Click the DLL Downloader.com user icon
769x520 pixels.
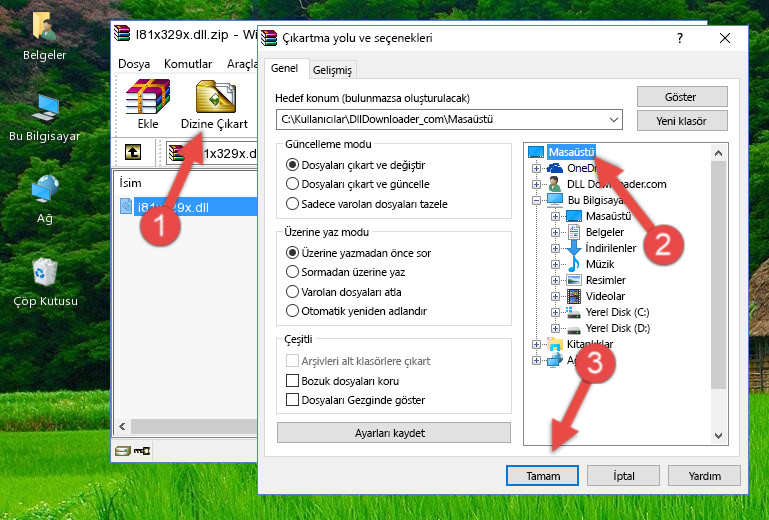[555, 184]
